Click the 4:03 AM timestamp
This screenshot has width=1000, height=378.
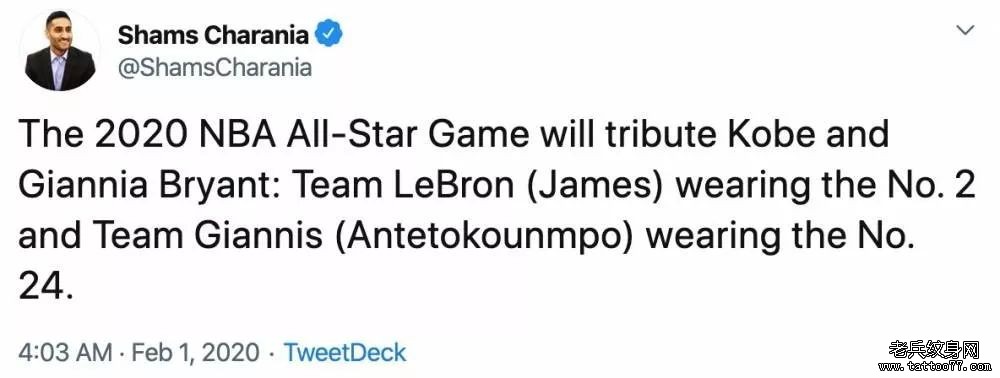[x=66, y=352]
